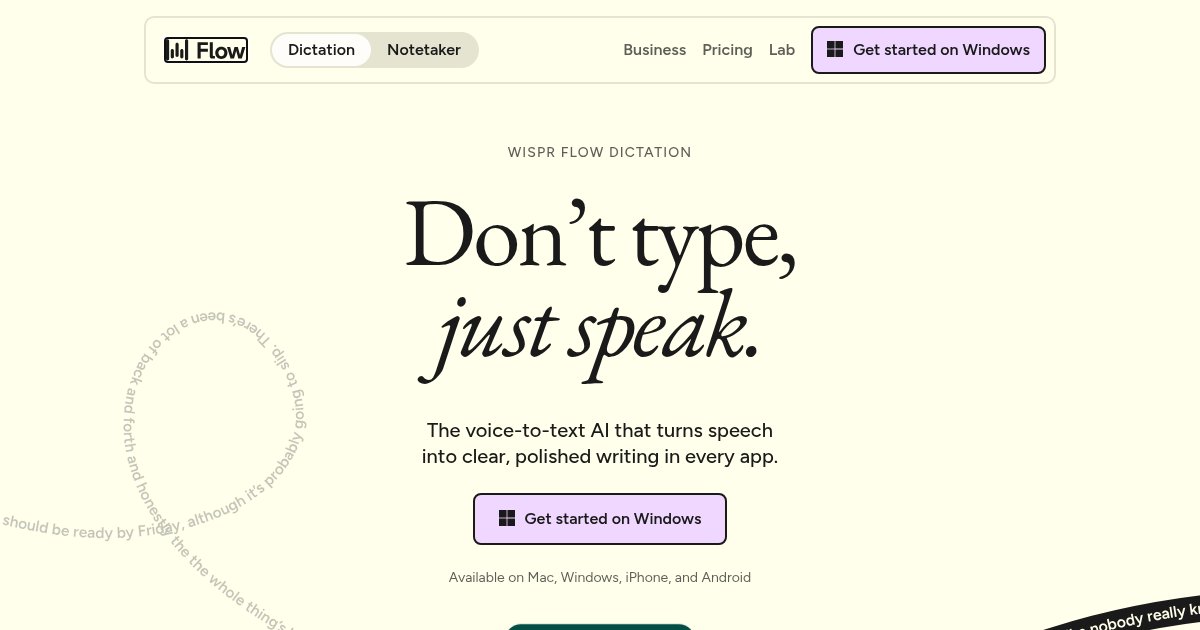Switch to the Notetaker tab
Screen dimensions: 1200x630
[424, 50]
